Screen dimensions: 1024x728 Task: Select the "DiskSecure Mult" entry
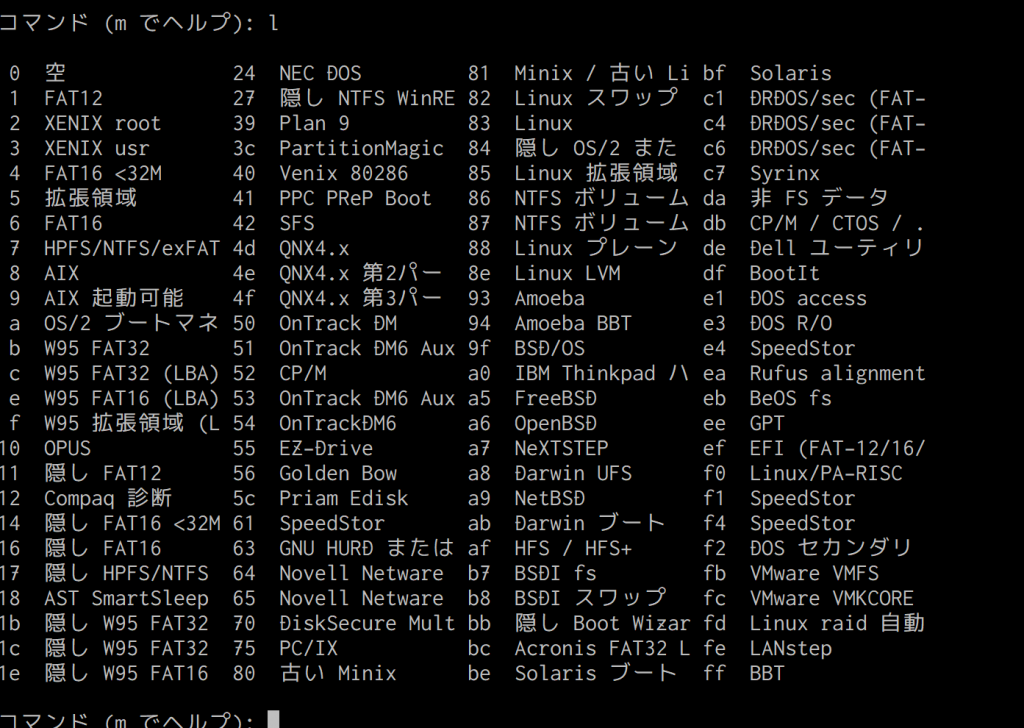coord(367,624)
